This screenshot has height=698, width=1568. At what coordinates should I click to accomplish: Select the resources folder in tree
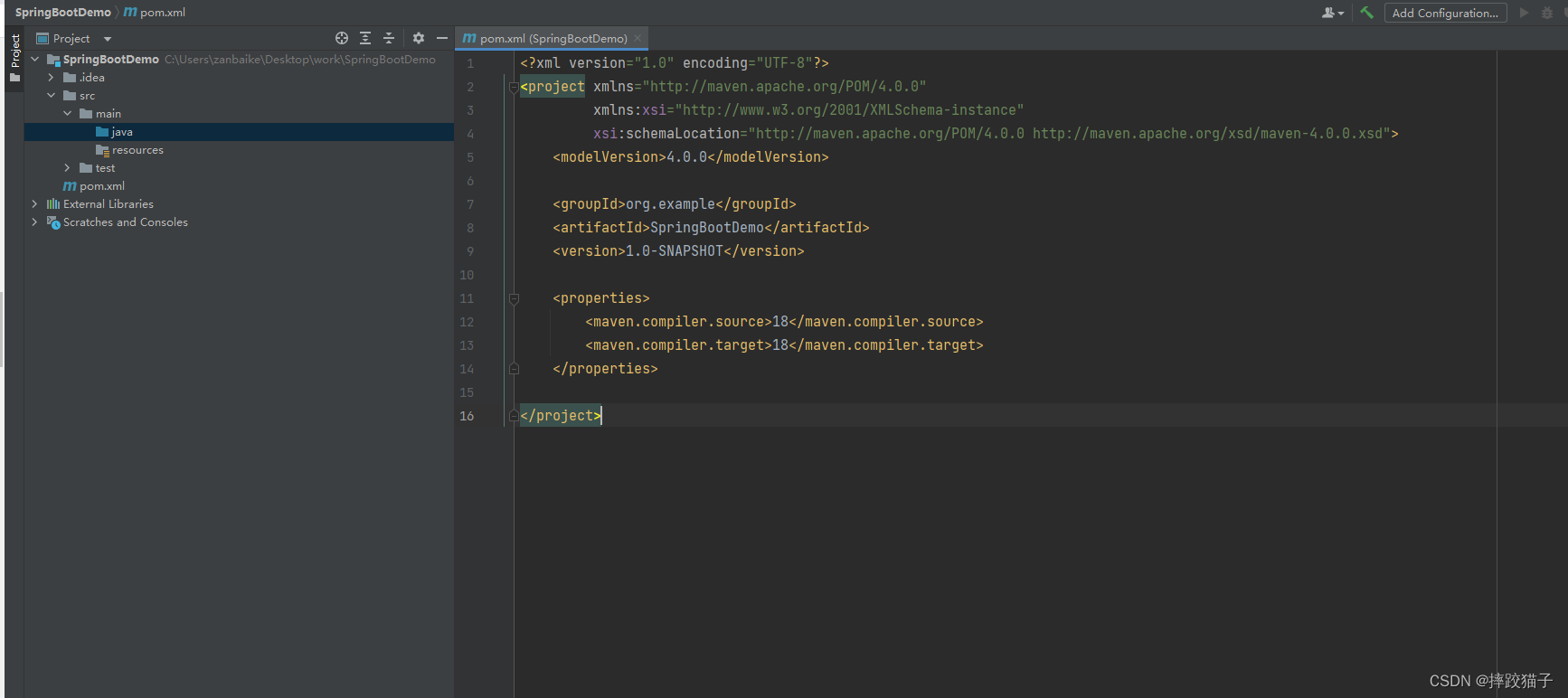[239, 150]
